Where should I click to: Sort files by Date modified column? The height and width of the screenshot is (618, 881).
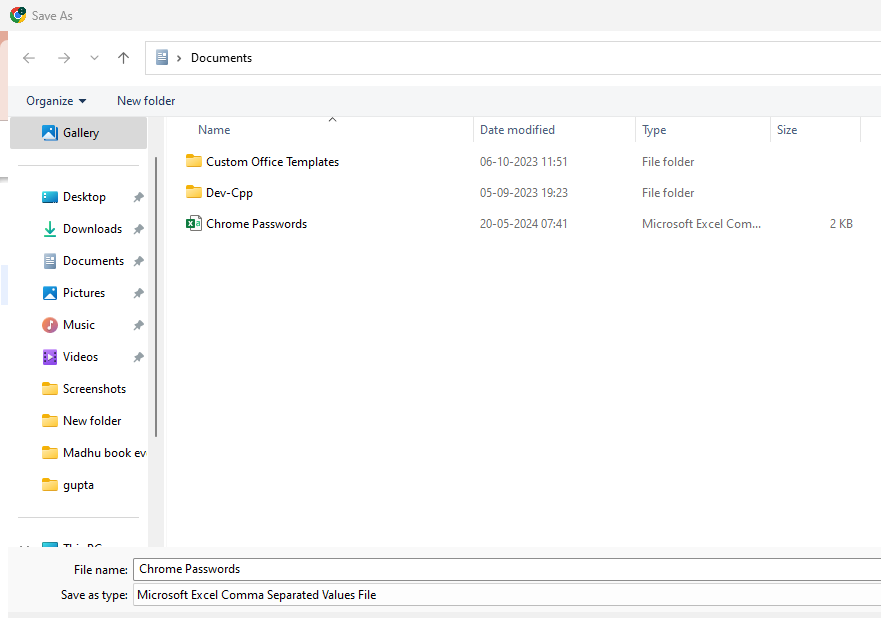coord(517,129)
